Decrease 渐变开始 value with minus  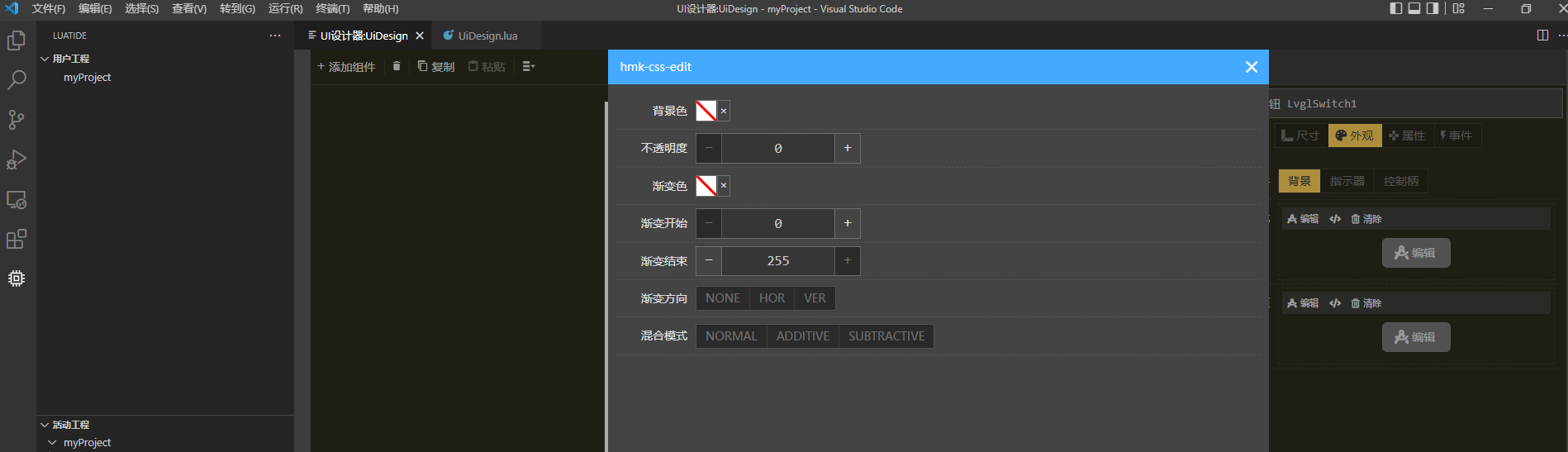tap(709, 224)
